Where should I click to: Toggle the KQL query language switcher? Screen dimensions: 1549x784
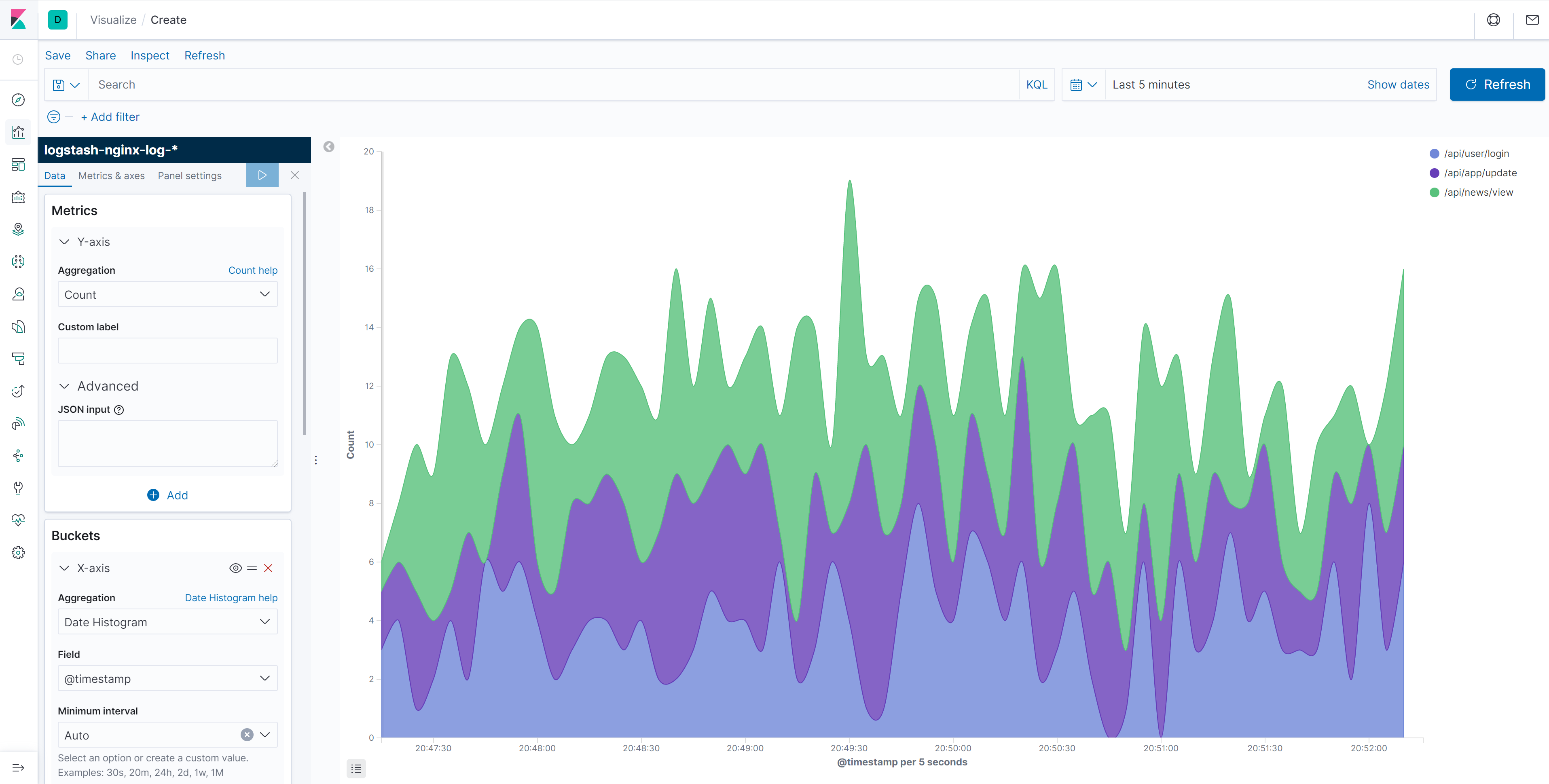point(1037,85)
